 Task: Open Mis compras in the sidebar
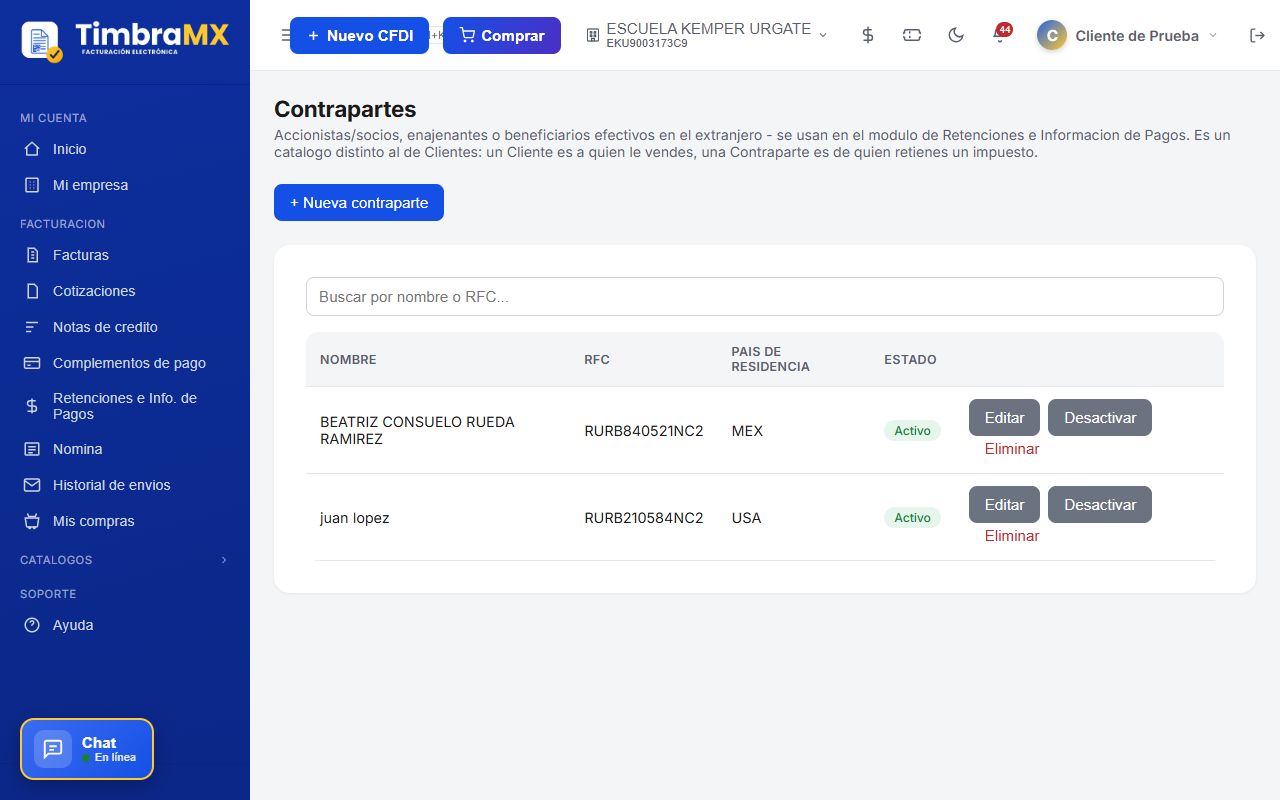click(125, 521)
